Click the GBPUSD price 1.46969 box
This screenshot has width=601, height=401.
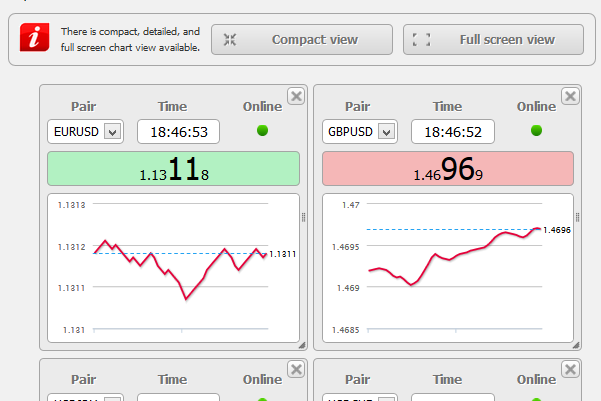click(448, 169)
